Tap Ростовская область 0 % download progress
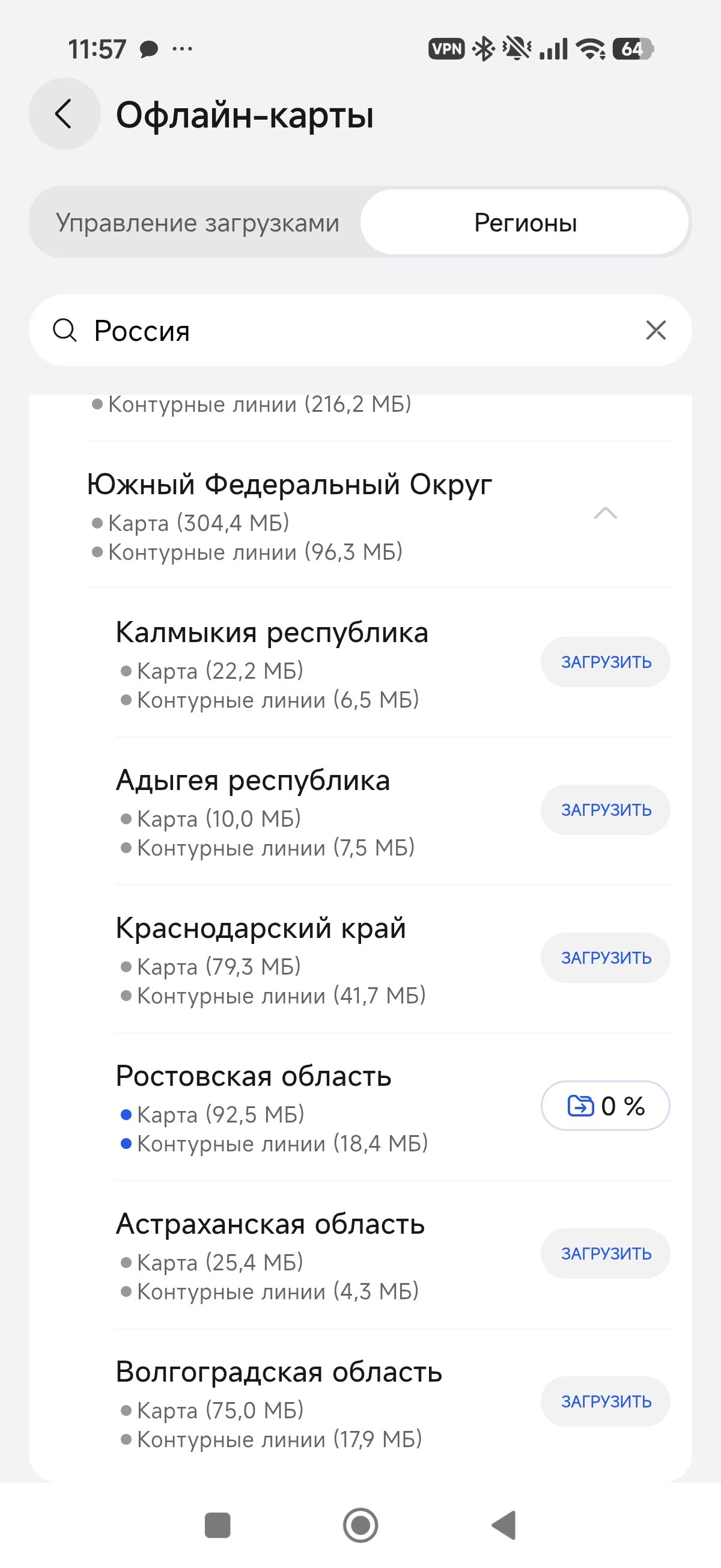Viewport: 721px width, 1568px height. (x=606, y=1106)
